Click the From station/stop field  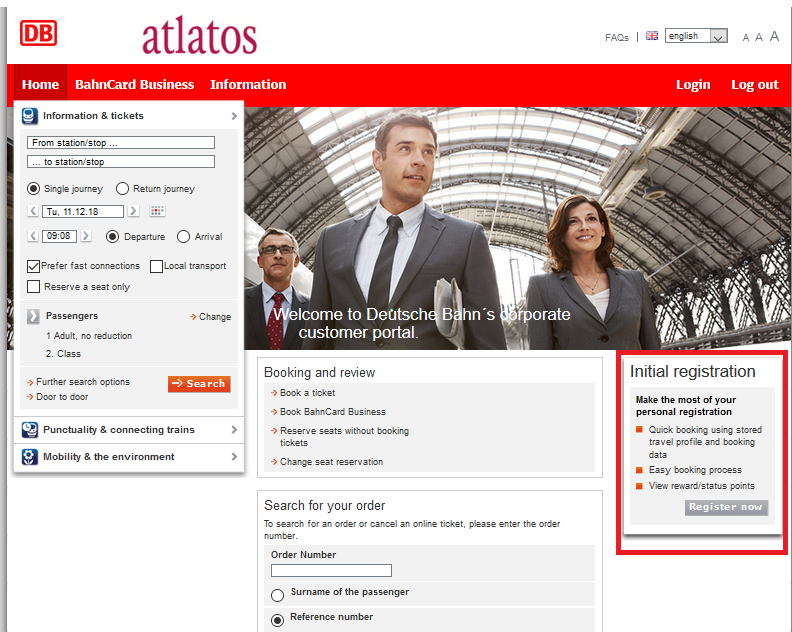[121, 142]
